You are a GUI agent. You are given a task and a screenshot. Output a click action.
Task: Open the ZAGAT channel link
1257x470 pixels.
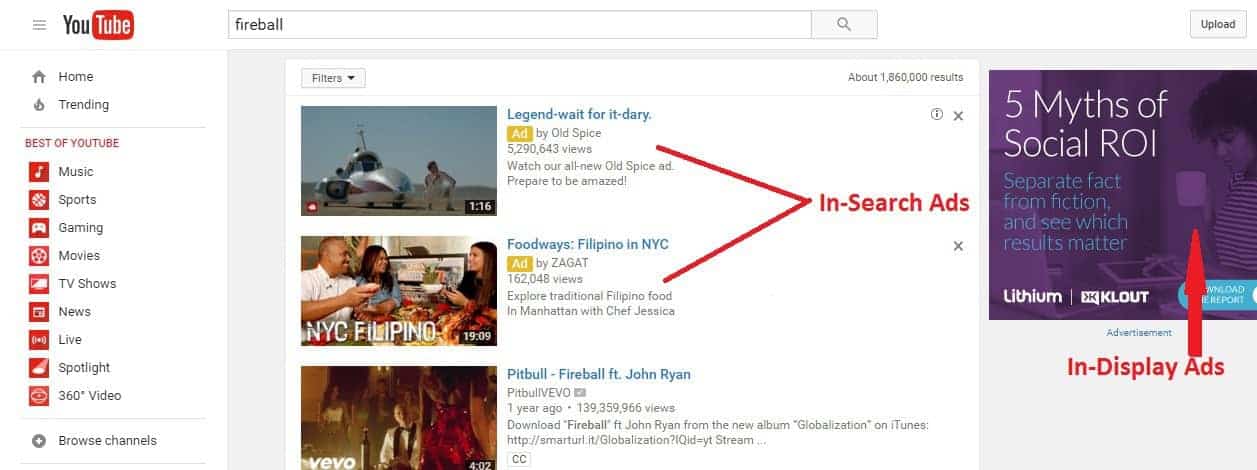(569, 263)
